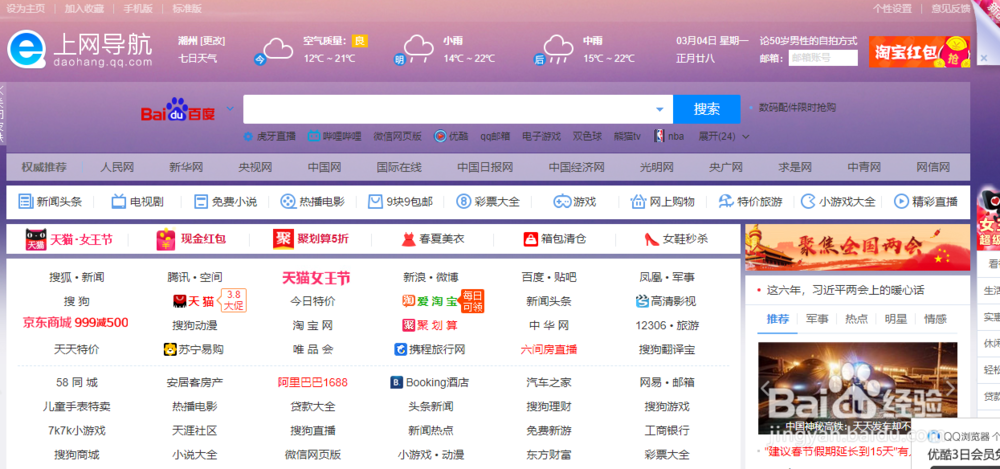Open the high-speed train news thumbnail
Screen dimensions: 1000x469
(858, 388)
